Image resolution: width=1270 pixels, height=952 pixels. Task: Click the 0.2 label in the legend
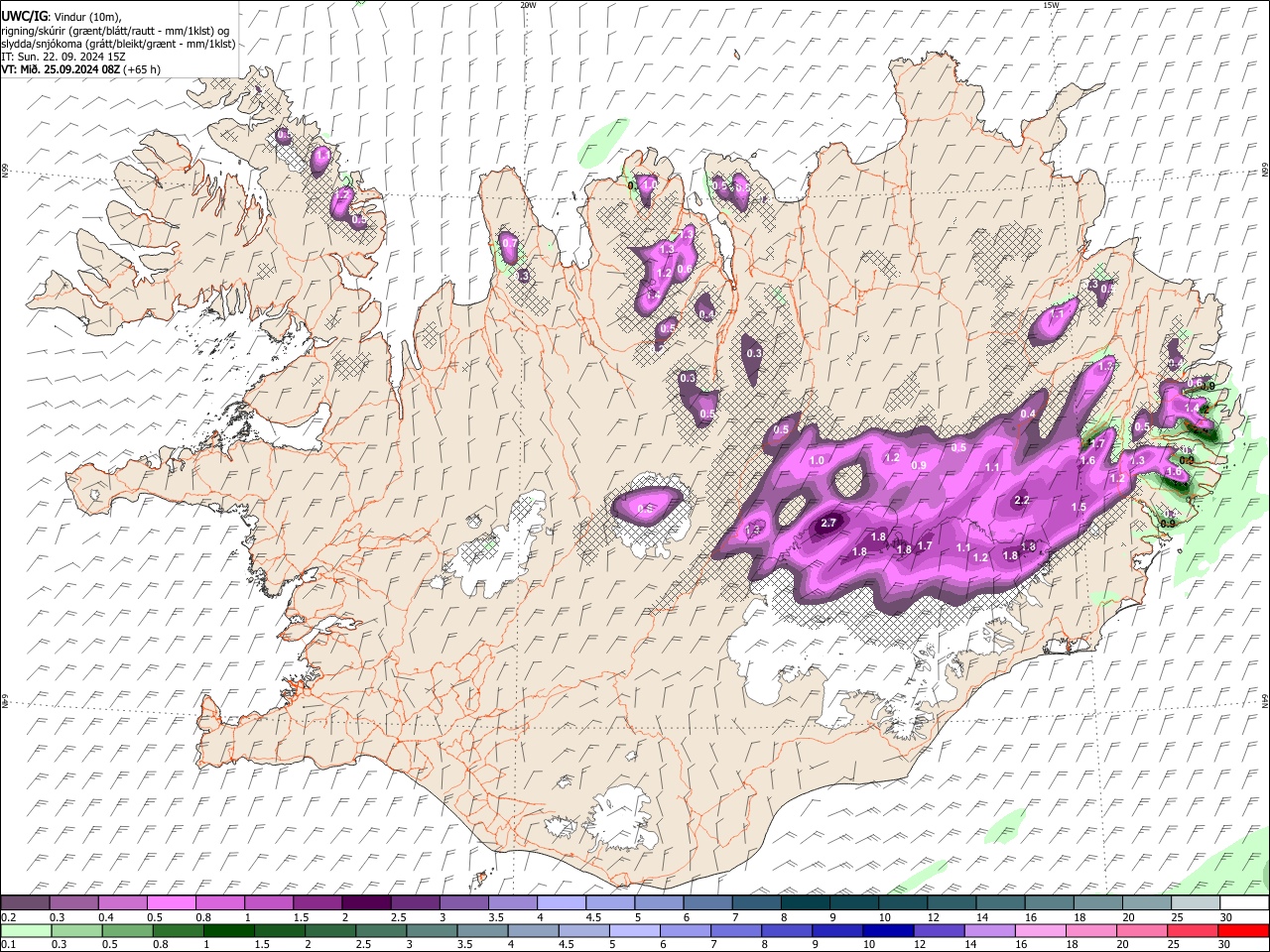(x=8, y=916)
